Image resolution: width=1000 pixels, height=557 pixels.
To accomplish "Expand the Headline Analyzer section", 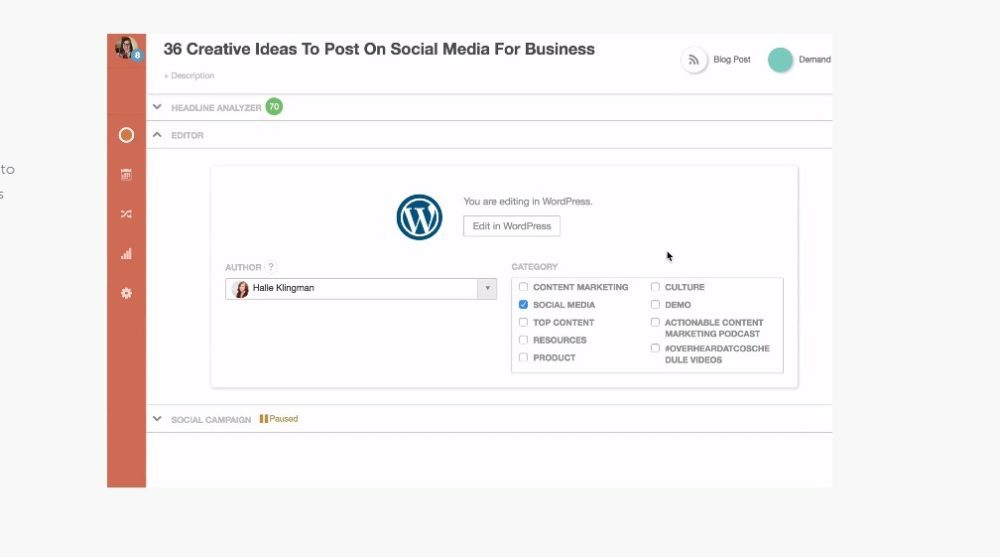I will click(157, 107).
